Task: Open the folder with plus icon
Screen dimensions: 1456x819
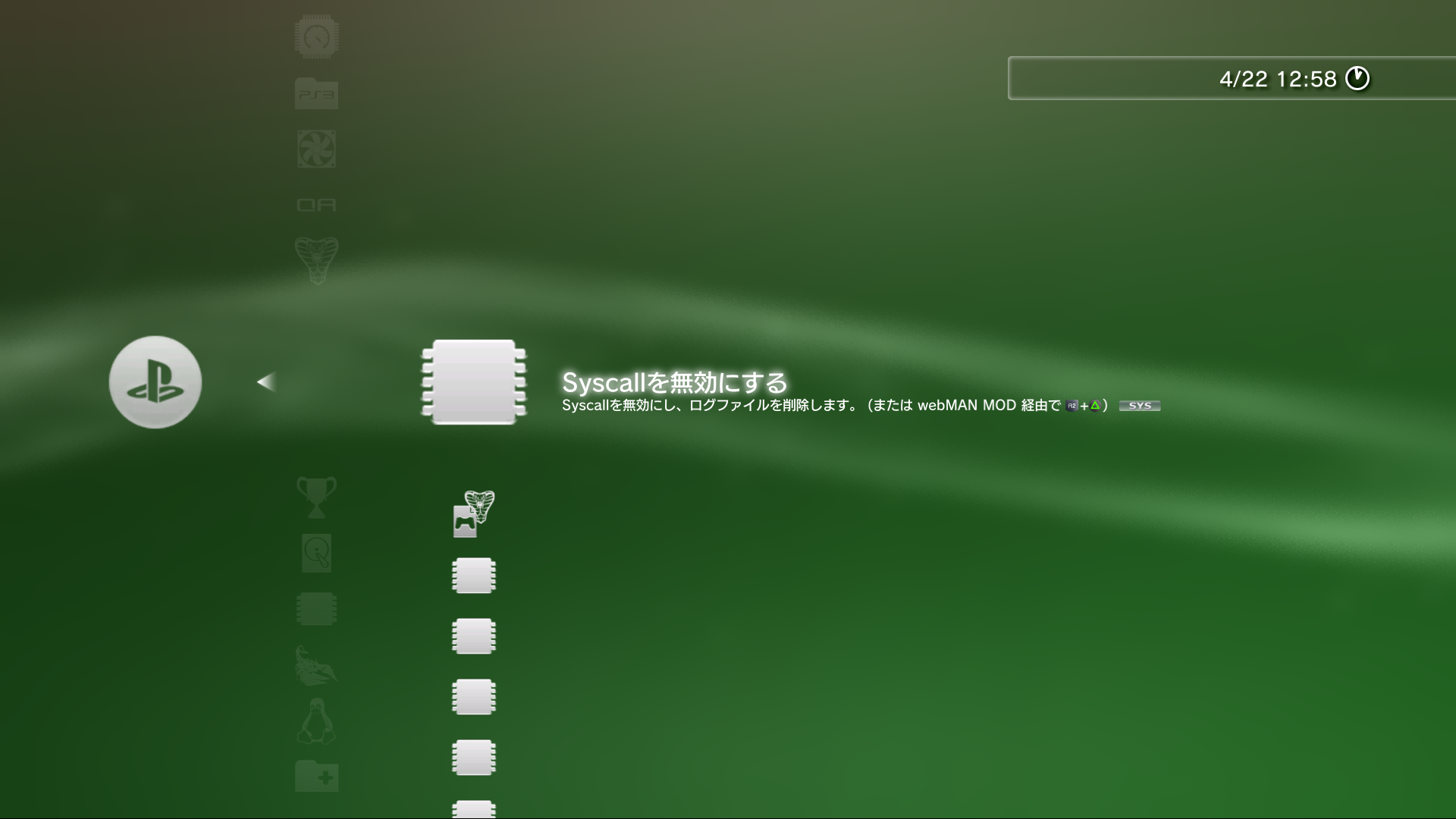Action: coord(316,777)
